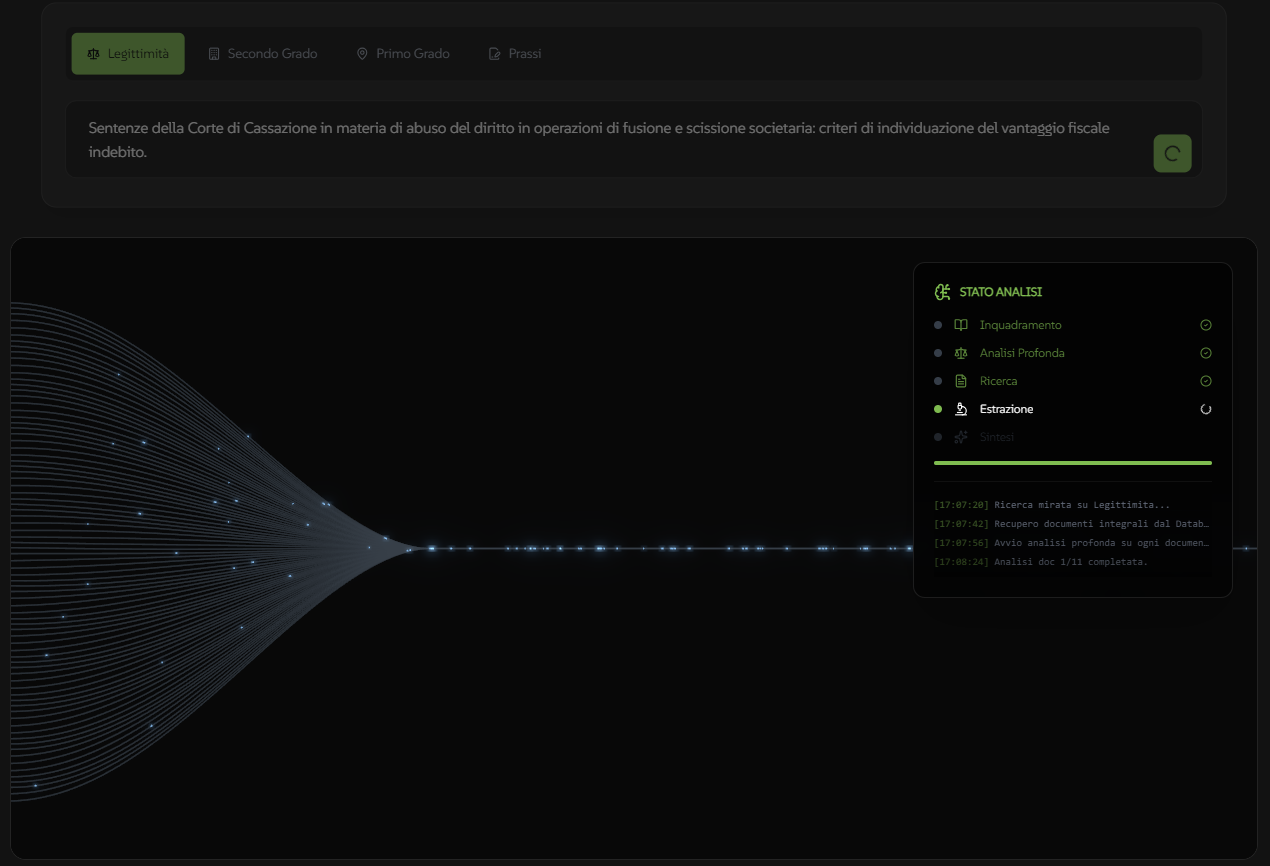Select the Estrazione step label

click(1006, 409)
